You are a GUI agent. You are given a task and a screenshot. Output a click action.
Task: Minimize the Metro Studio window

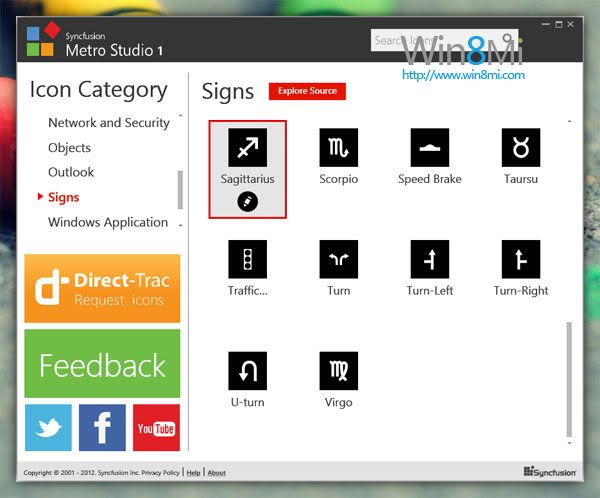pos(546,24)
